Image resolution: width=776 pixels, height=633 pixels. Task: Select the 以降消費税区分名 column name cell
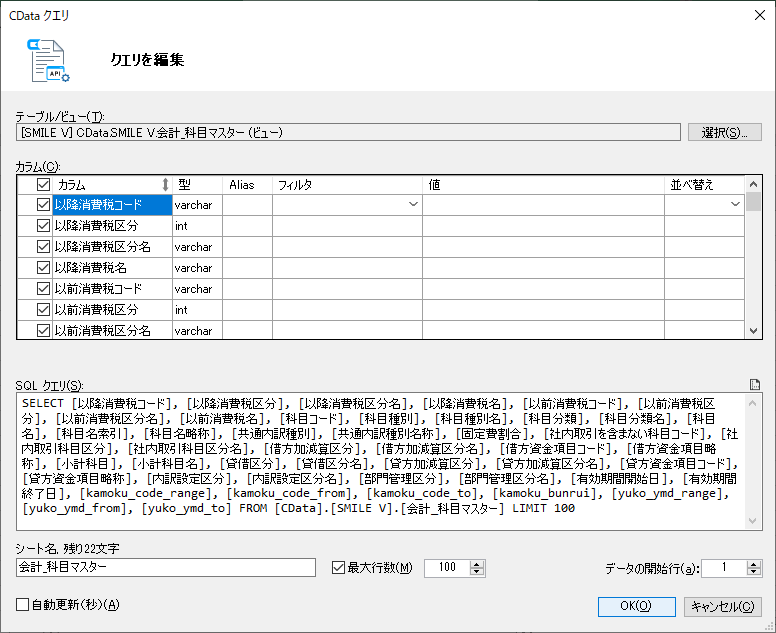tap(112, 246)
